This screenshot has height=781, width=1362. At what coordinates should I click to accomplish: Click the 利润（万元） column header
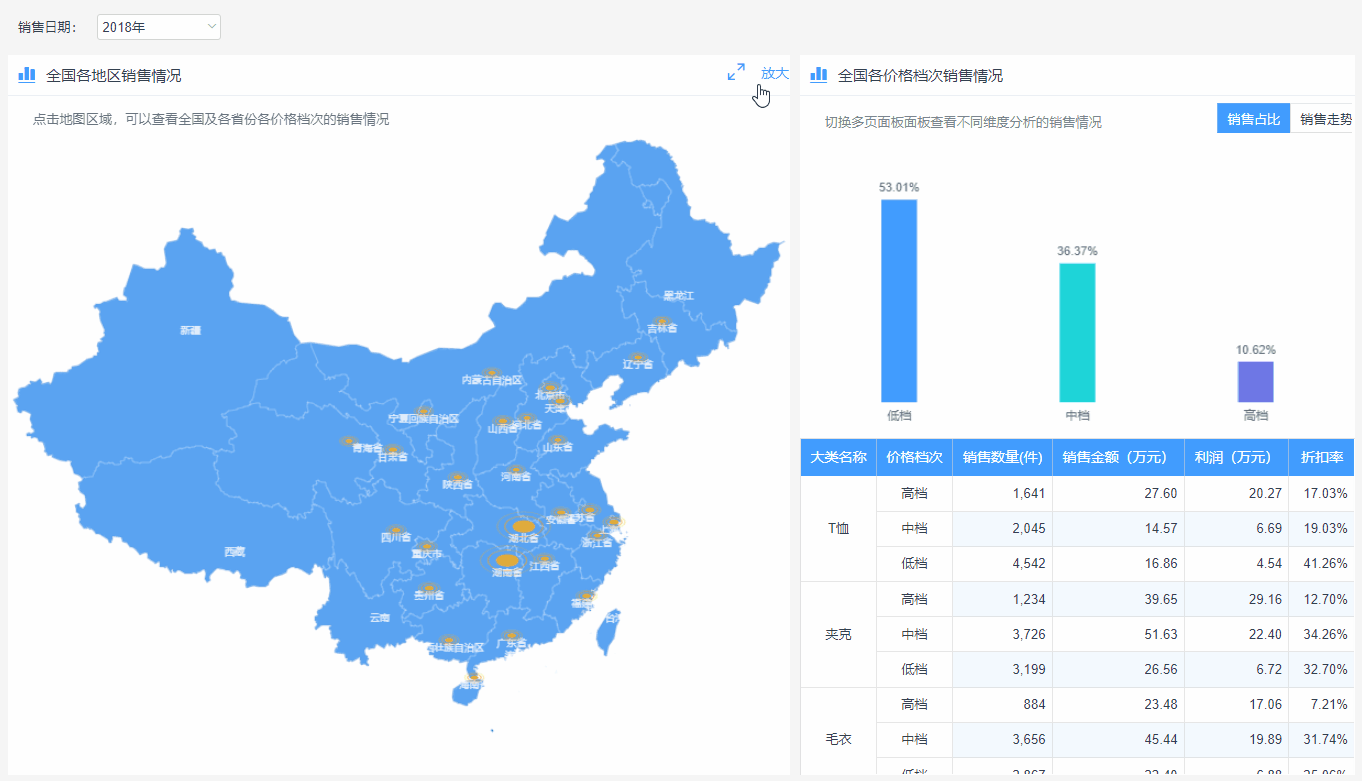(1236, 457)
